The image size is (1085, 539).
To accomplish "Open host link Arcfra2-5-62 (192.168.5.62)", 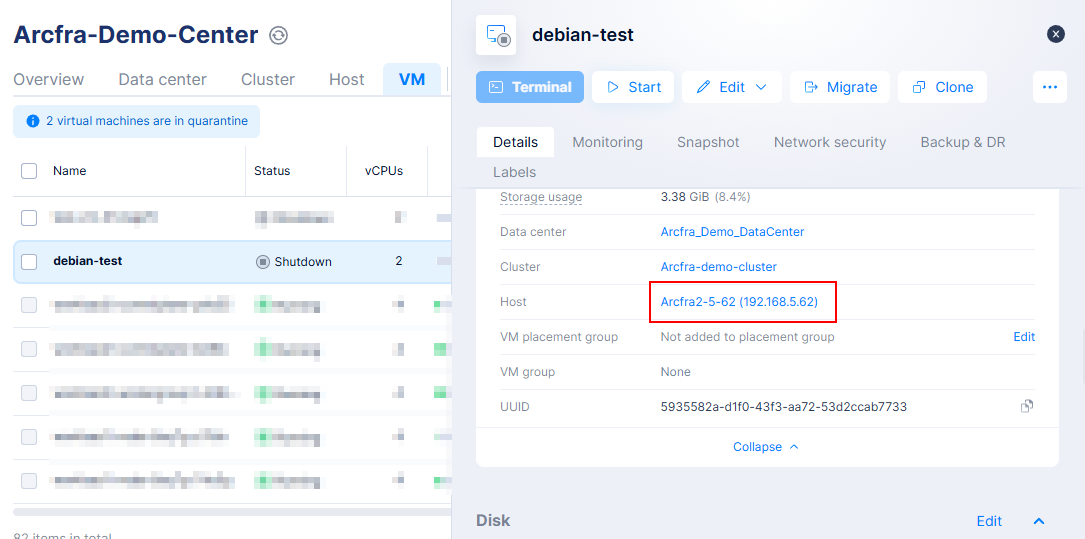I will click(x=739, y=302).
